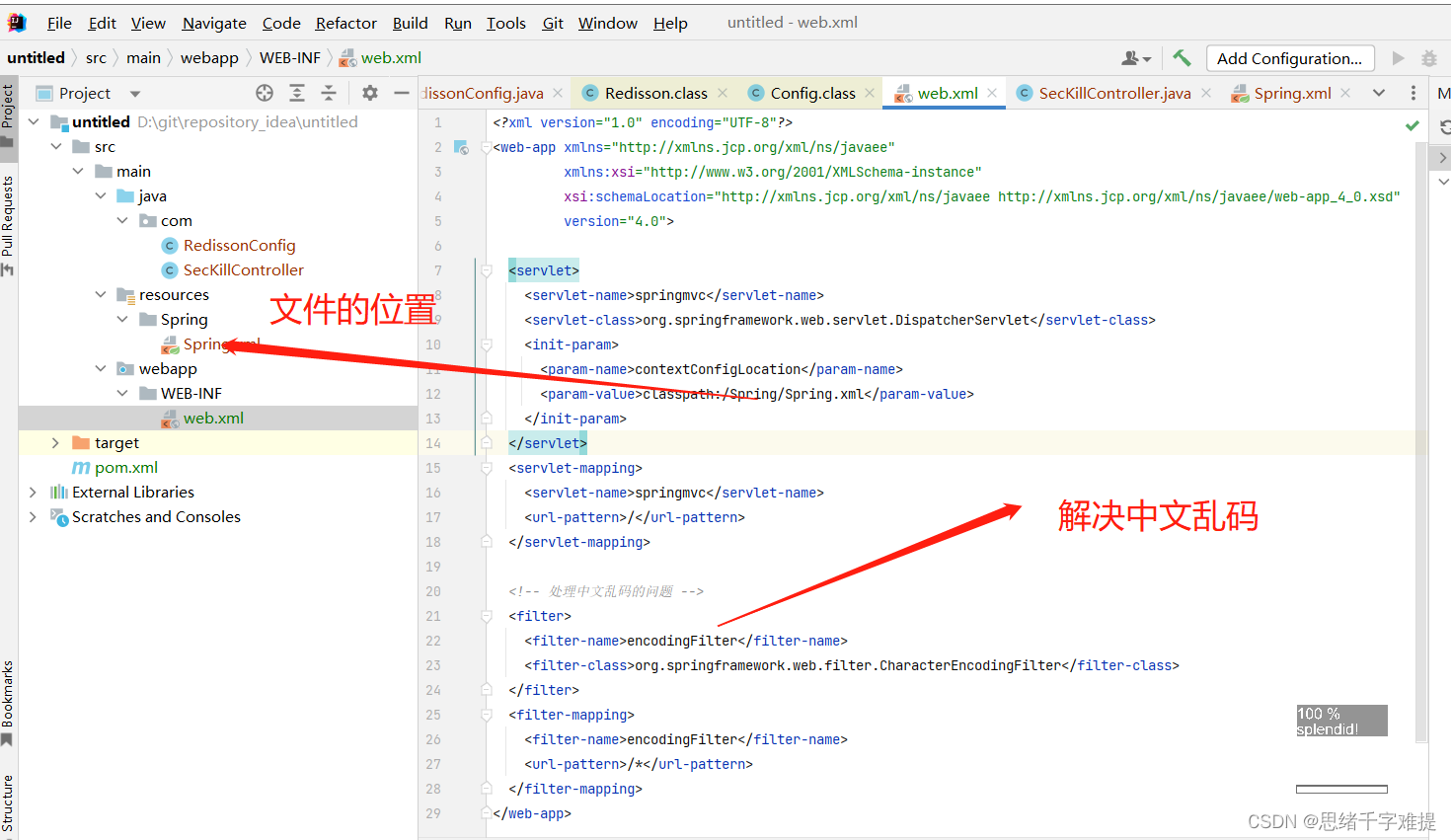This screenshot has height=840, width=1451.
Task: Open the Edit menu
Action: [102, 23]
